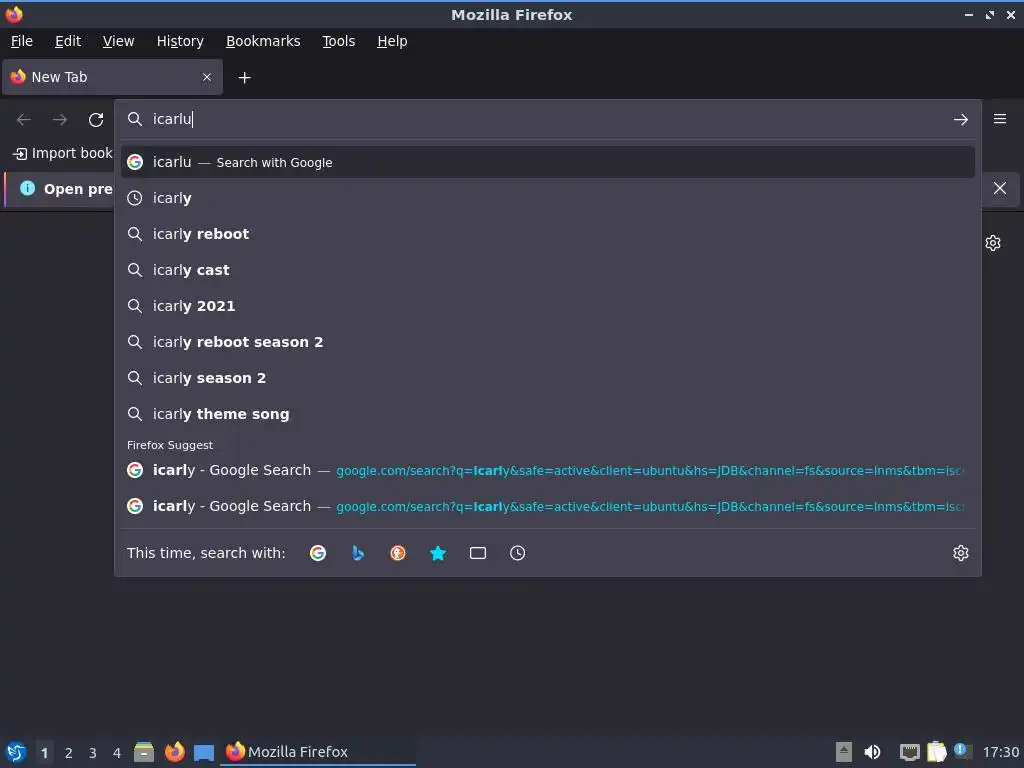Switch to workspace 4
This screenshot has width=1024, height=768.
[x=117, y=753]
